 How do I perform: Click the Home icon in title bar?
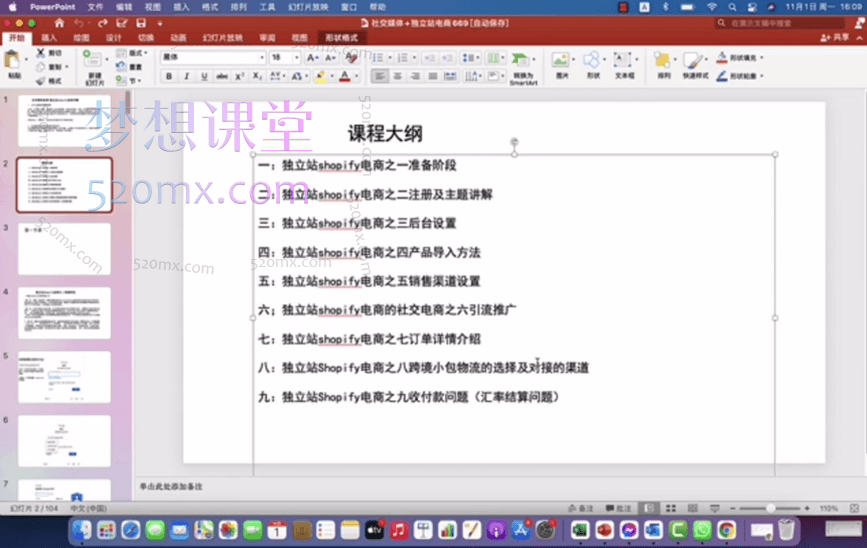tap(59, 23)
